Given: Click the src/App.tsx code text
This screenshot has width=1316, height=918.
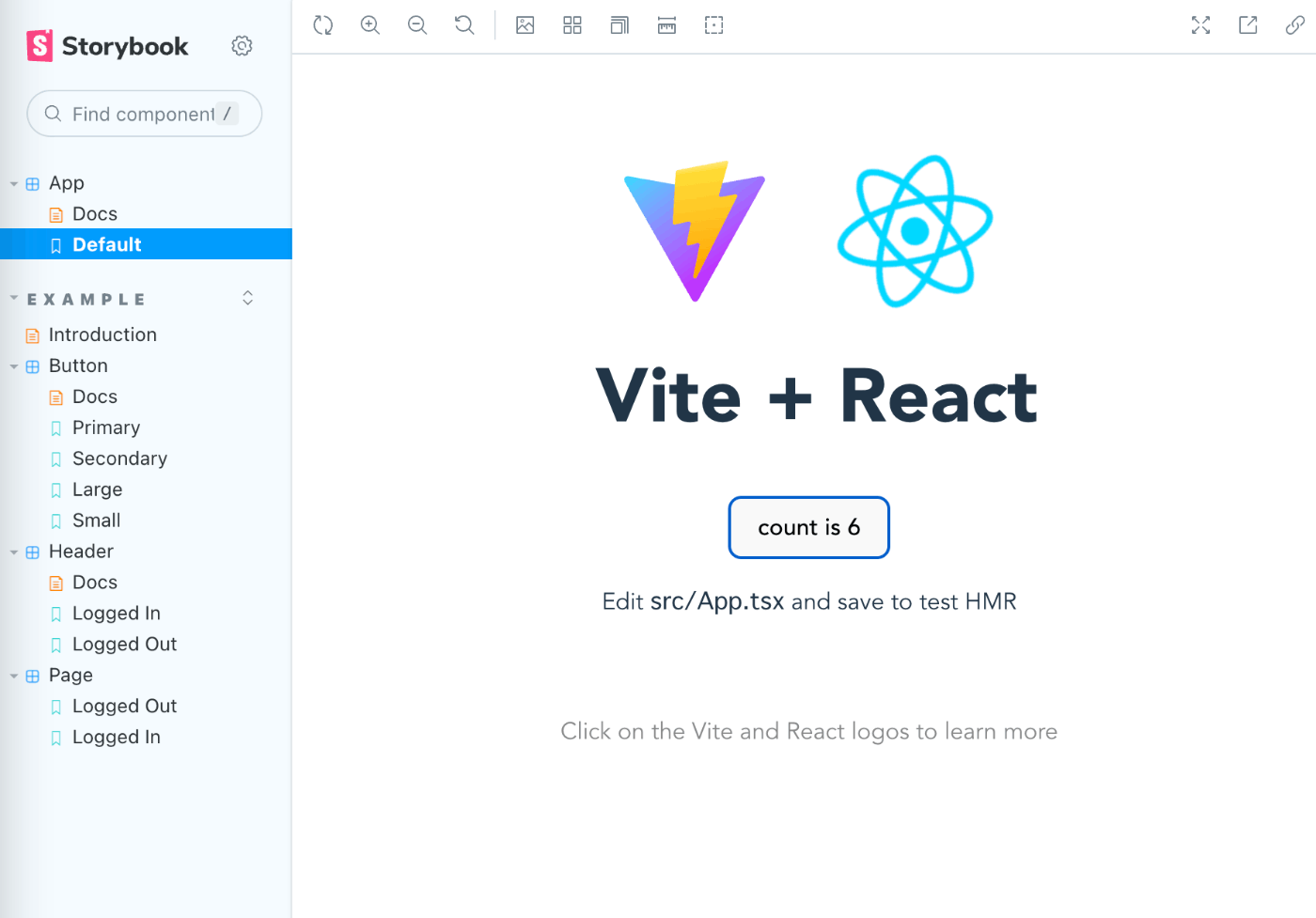Looking at the screenshot, I should point(717,601).
